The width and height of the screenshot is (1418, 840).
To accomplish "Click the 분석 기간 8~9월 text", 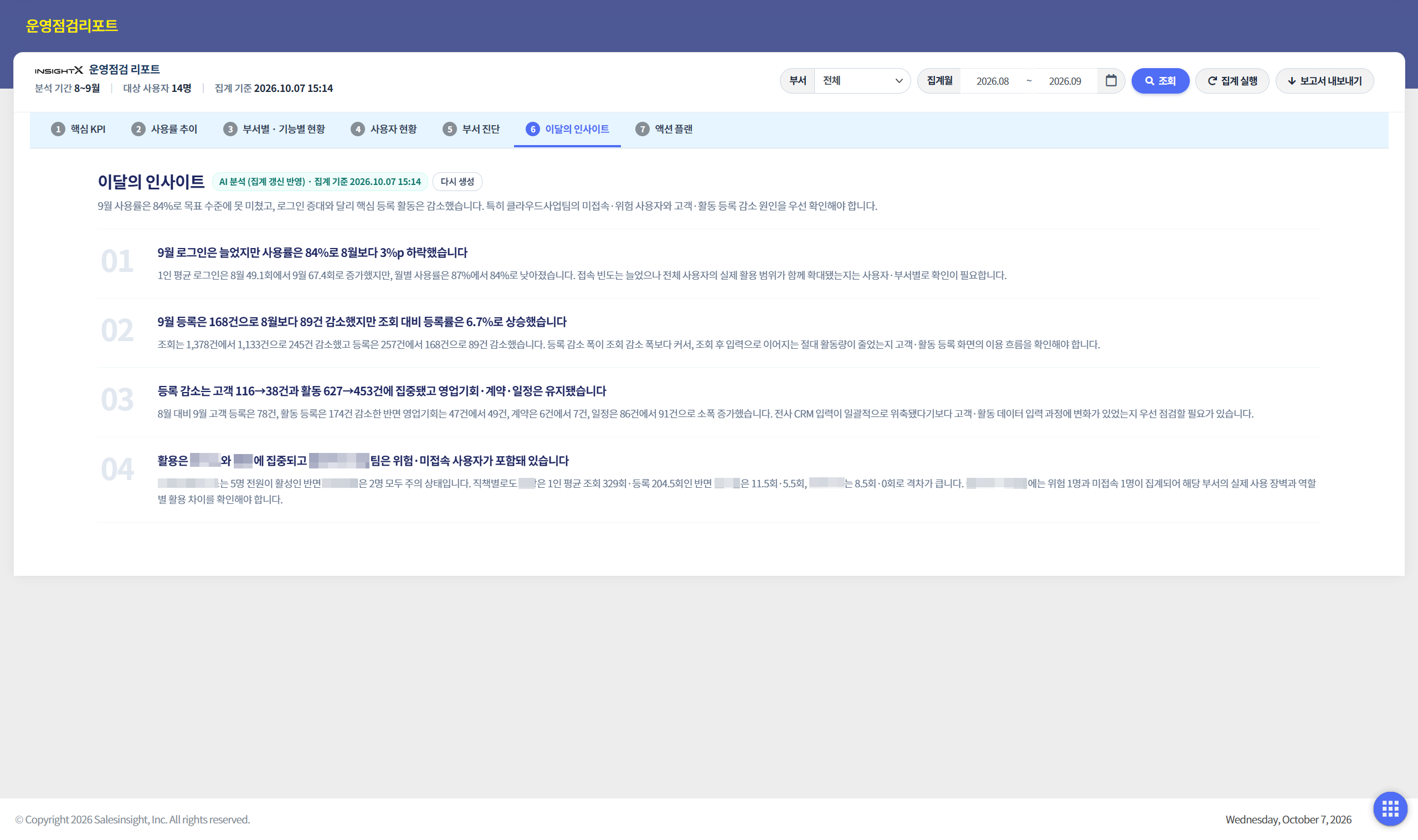I will [x=68, y=88].
